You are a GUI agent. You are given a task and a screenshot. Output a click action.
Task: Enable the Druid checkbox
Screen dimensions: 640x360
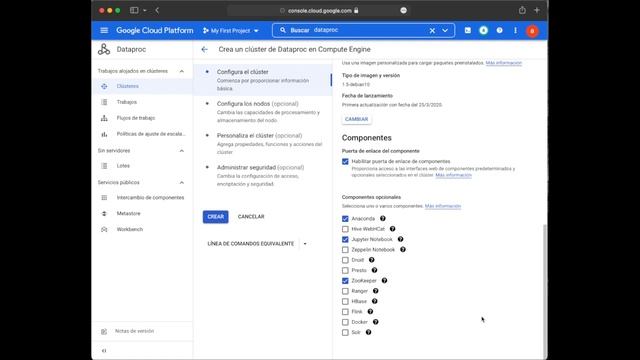click(x=345, y=260)
